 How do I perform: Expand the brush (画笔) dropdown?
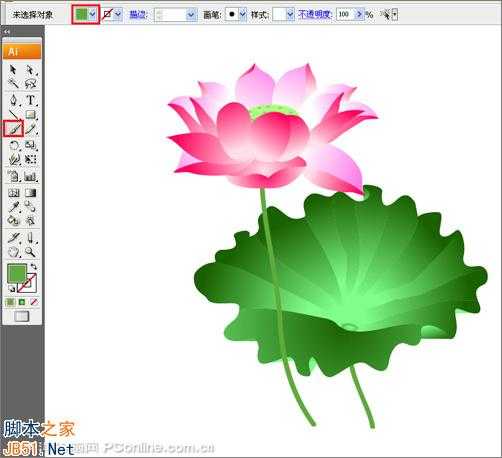point(243,14)
